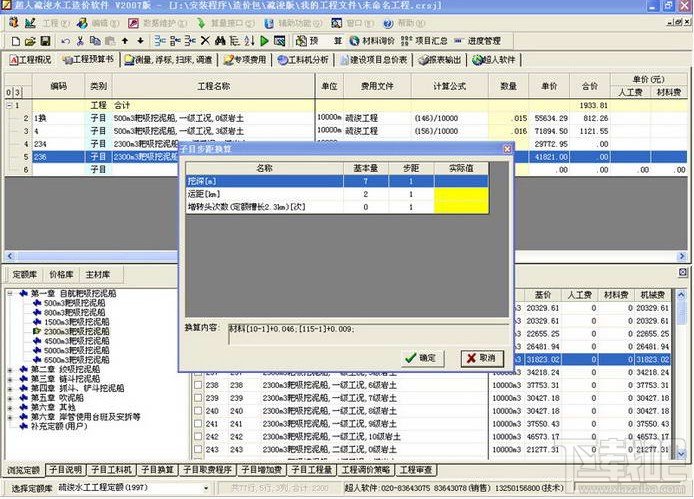Image resolution: width=694 pixels, height=499 pixels.
Task: Open find with the binoculars icon
Action: tap(220, 41)
